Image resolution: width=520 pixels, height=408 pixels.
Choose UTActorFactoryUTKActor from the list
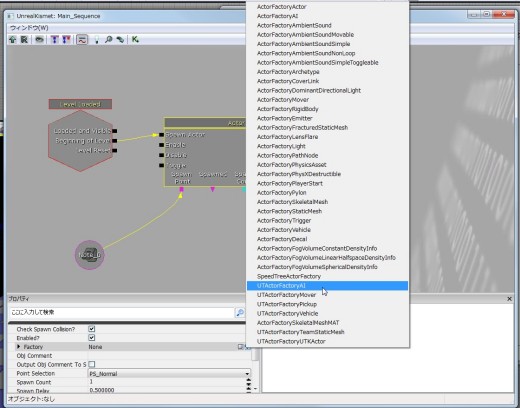click(x=327, y=342)
